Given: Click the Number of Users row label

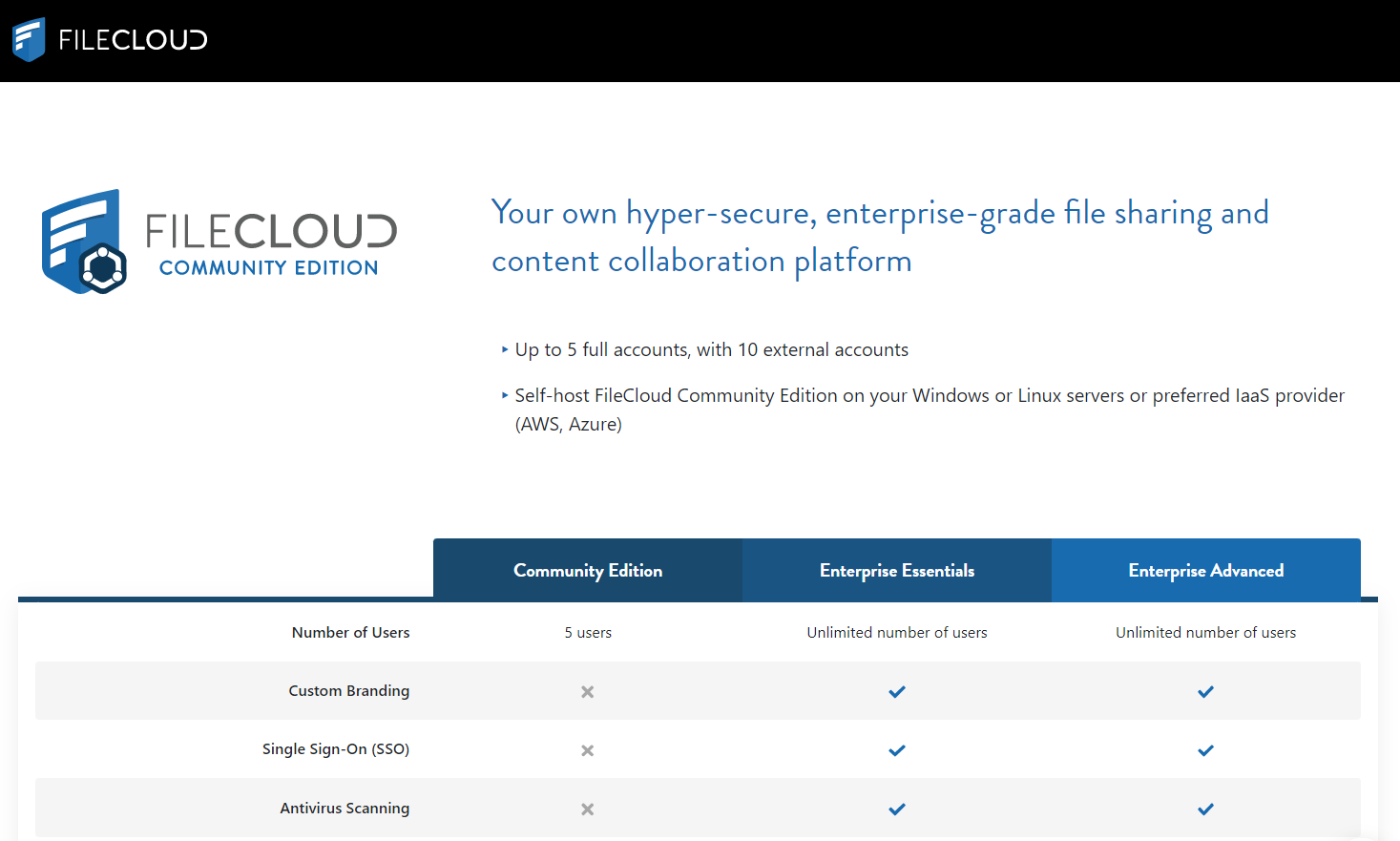Looking at the screenshot, I should [x=350, y=633].
